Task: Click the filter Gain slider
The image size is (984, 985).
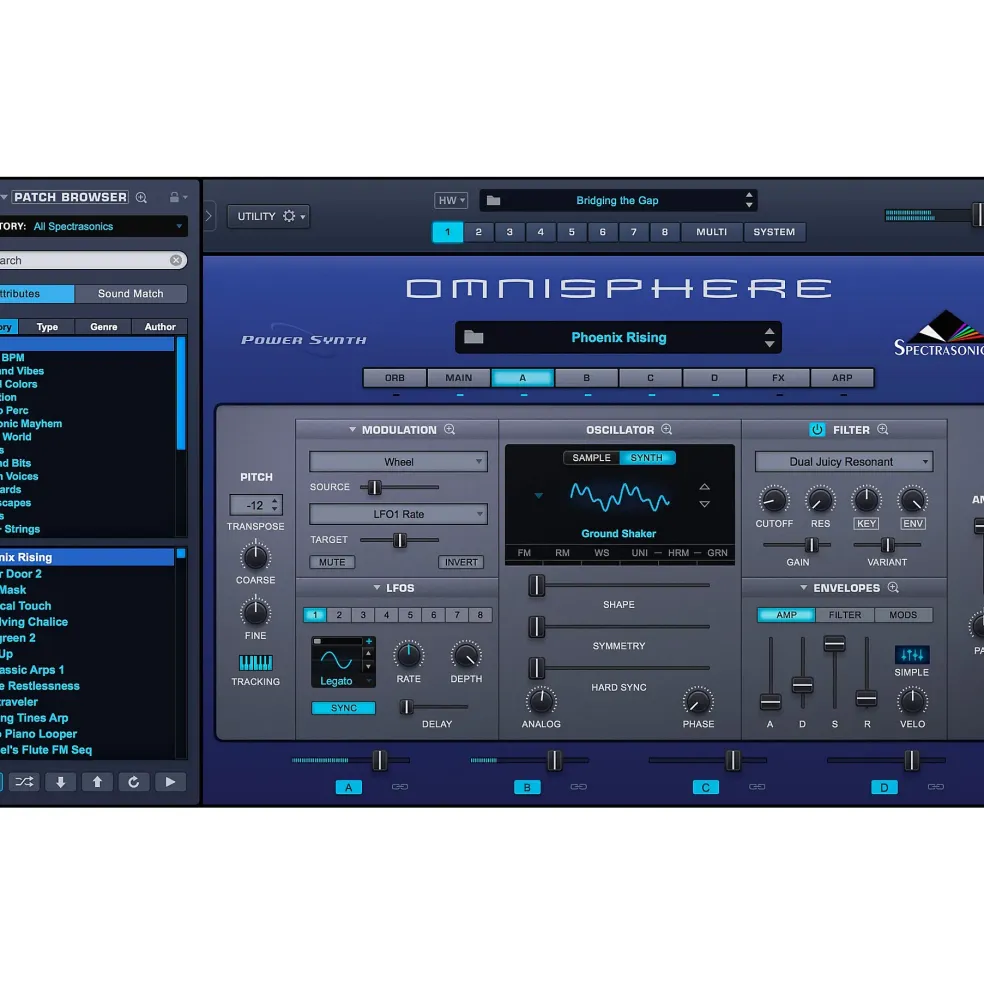Action: pyautogui.click(x=797, y=545)
